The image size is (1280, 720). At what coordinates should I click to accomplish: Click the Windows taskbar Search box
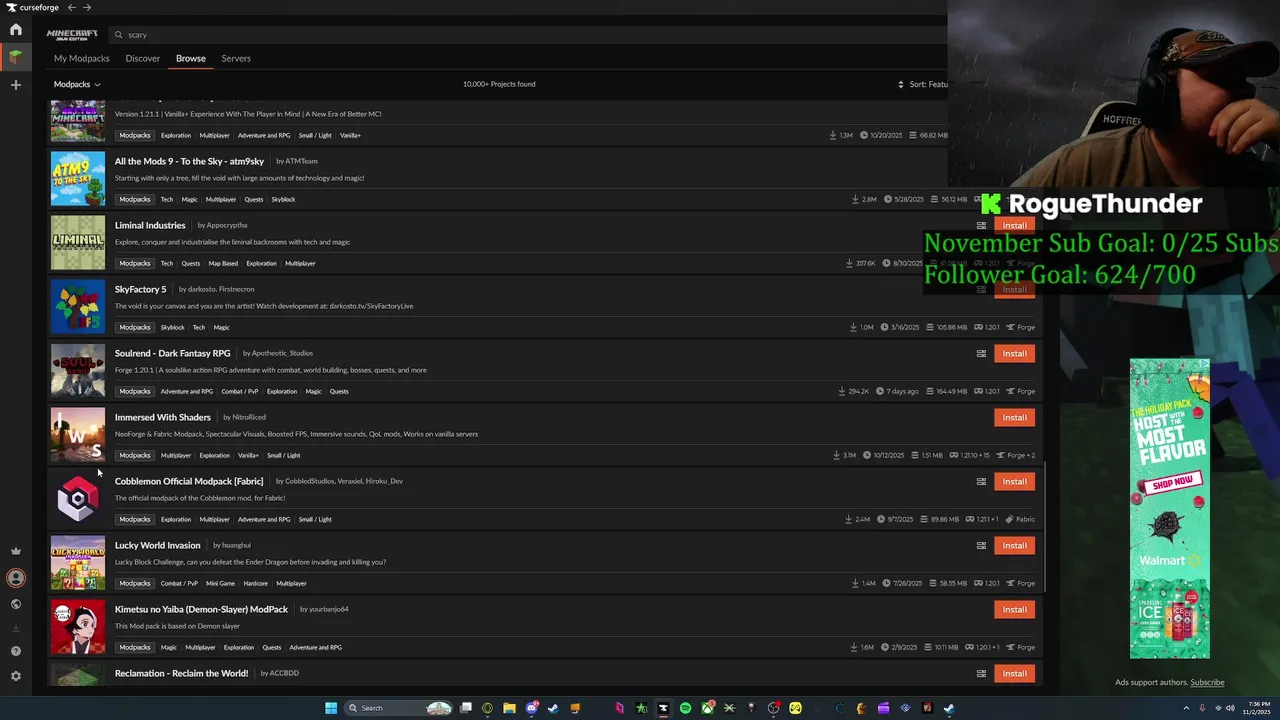coord(397,708)
